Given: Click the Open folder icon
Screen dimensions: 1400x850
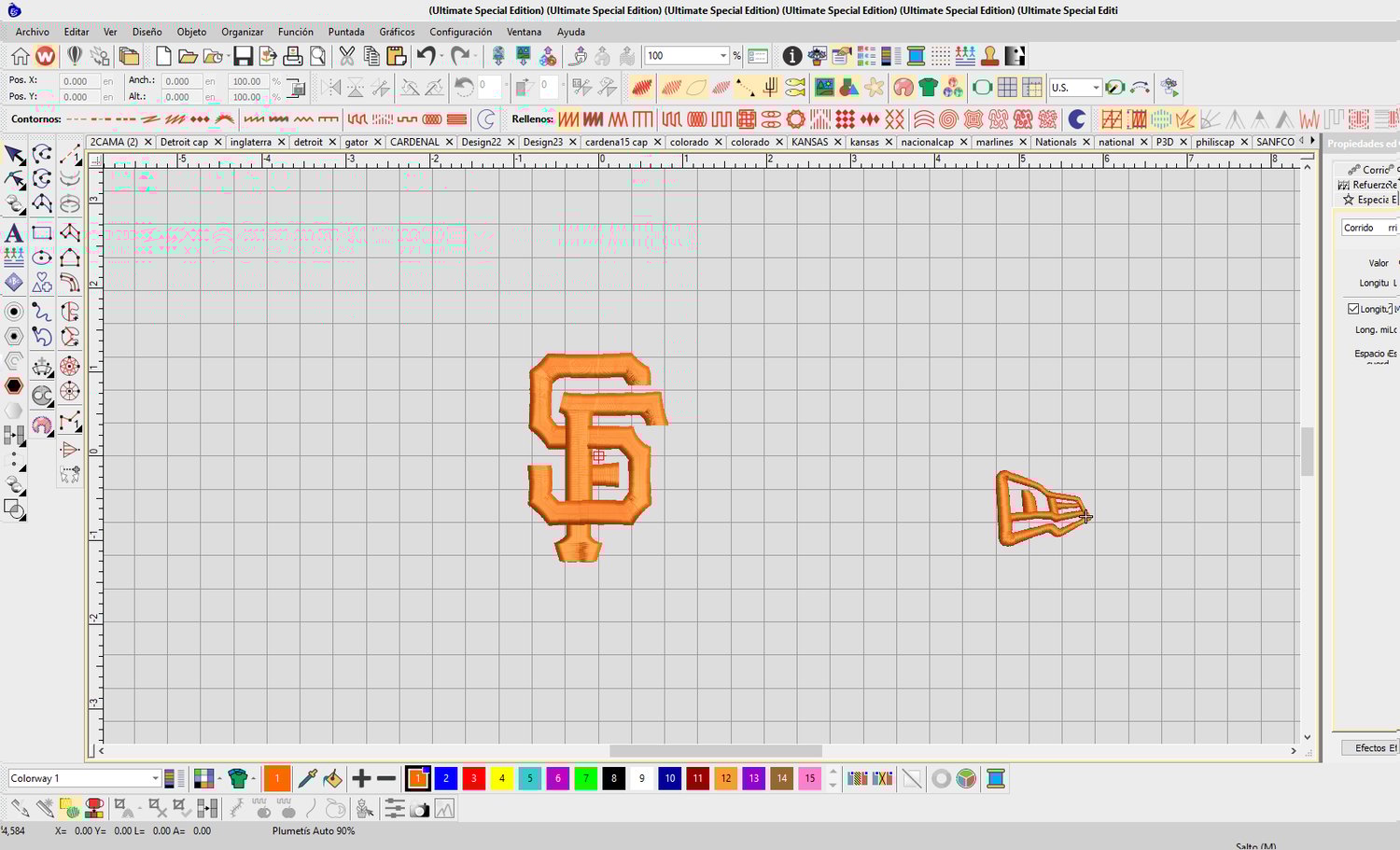Looking at the screenshot, I should click(188, 56).
